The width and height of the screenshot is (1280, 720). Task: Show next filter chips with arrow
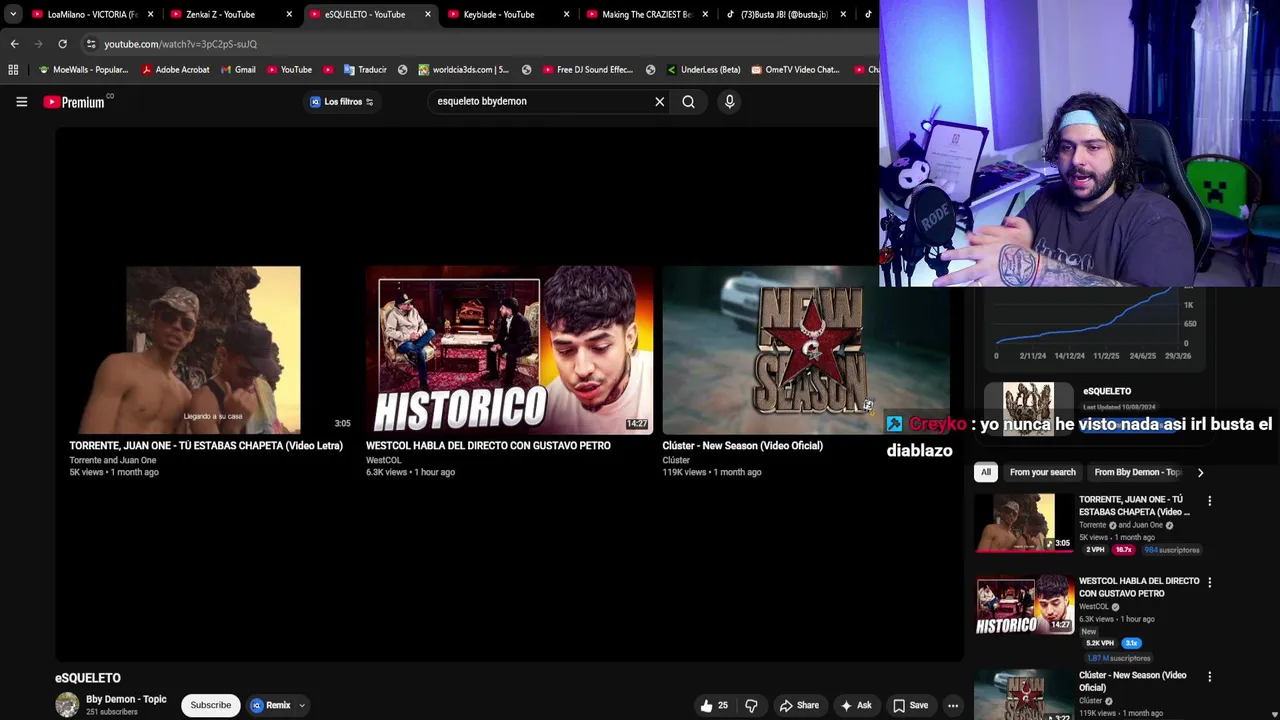tap(1200, 472)
